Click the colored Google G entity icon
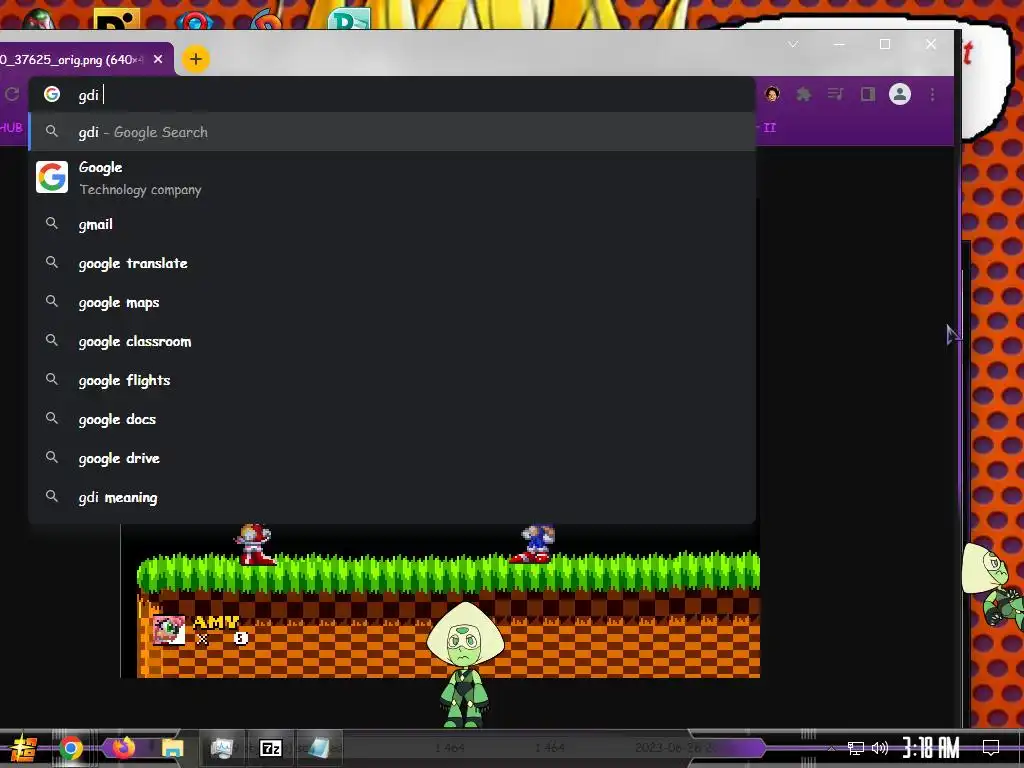Screen dimensions: 1024x768 point(52,177)
